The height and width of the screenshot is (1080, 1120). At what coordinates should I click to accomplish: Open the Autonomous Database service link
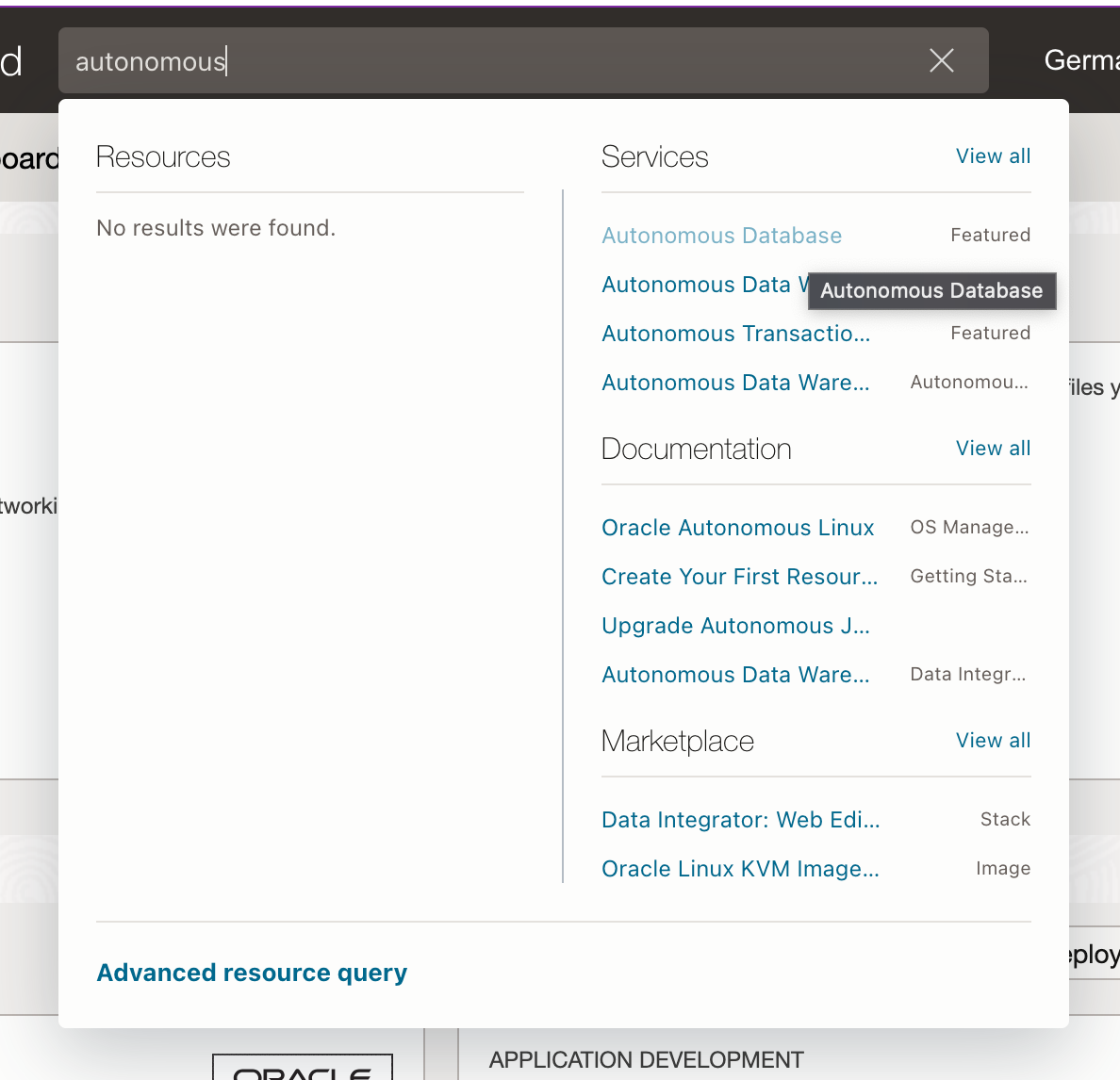721,236
